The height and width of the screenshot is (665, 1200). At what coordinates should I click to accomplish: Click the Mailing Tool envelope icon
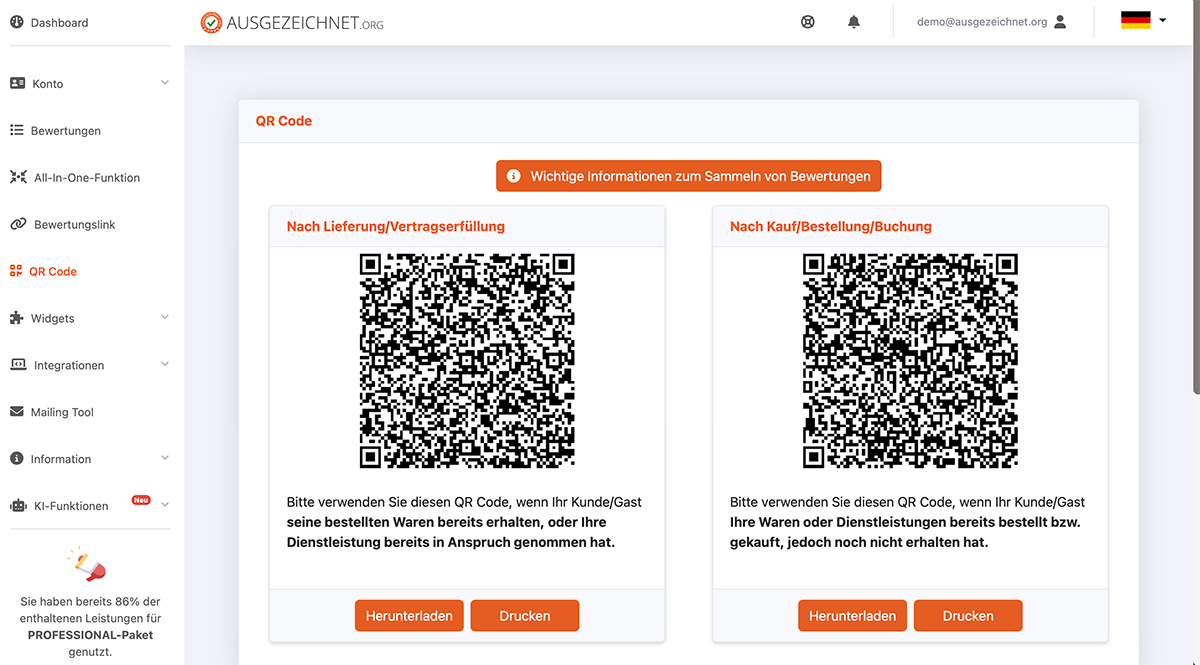[17, 412]
